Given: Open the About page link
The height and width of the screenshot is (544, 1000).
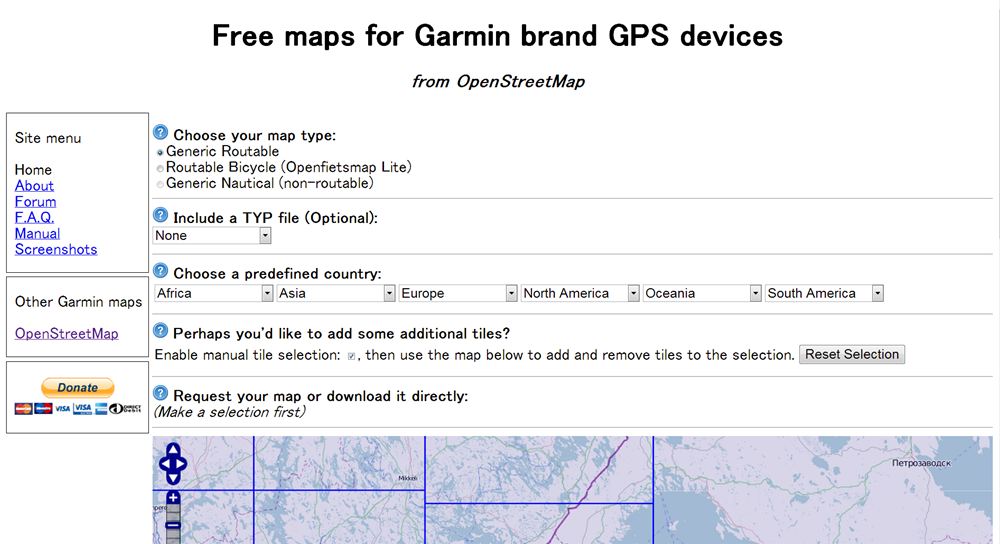Looking at the screenshot, I should click(34, 186).
